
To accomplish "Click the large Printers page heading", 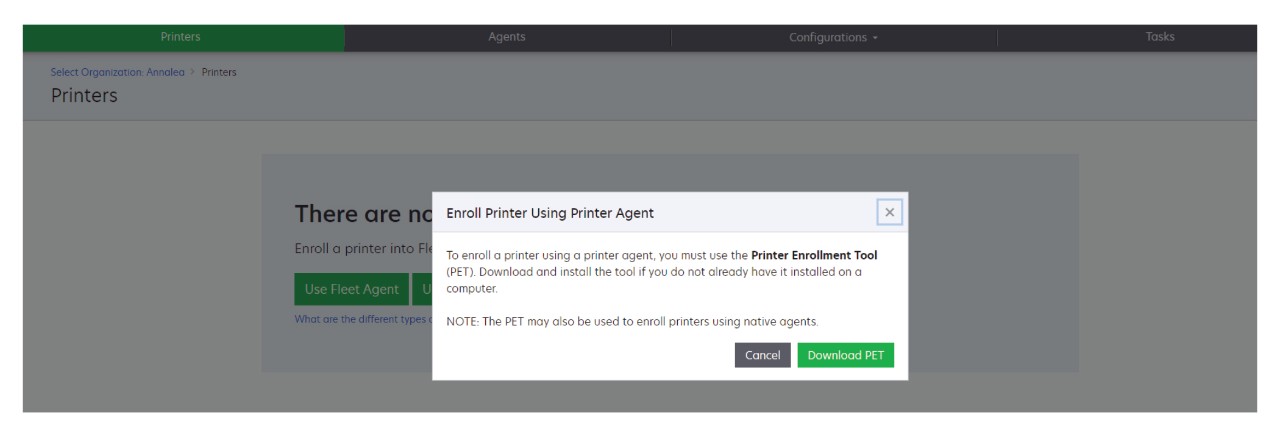I will point(84,96).
